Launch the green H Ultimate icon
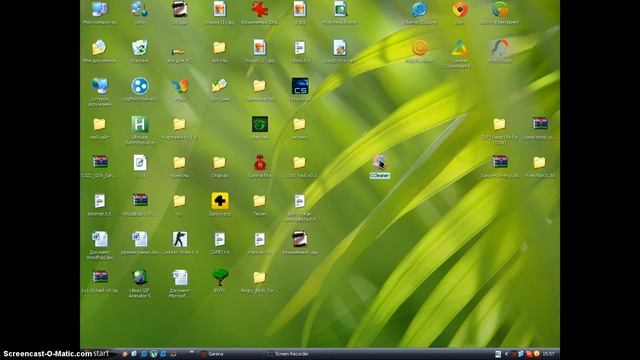The width and height of the screenshot is (640, 360). click(140, 124)
